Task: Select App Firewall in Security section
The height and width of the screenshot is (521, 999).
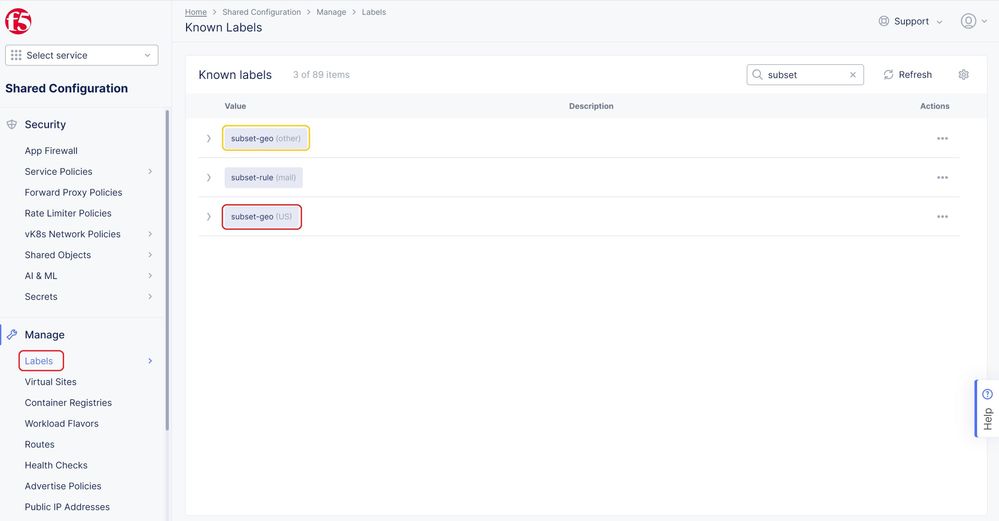Action: click(51, 151)
